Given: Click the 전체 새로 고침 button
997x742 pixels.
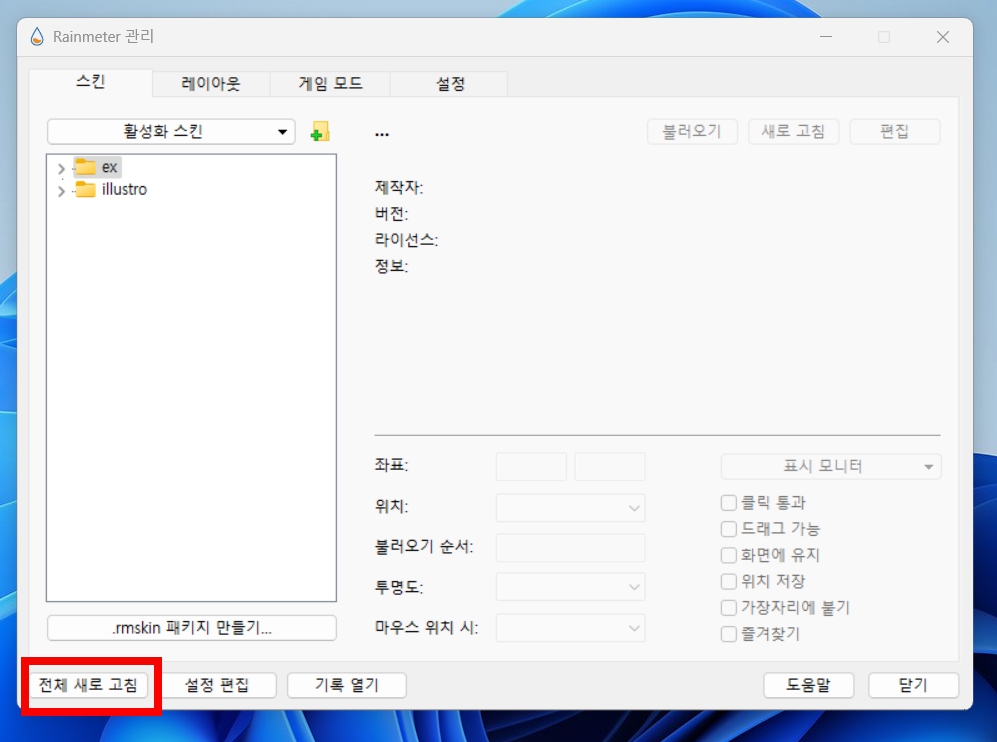Looking at the screenshot, I should coord(88,685).
